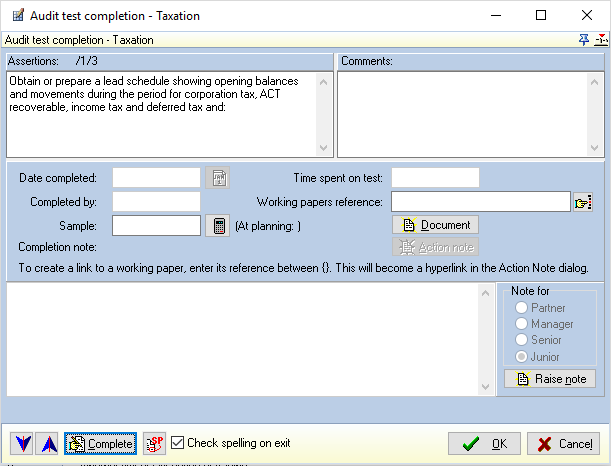Confirm with the OK button

tap(484, 443)
